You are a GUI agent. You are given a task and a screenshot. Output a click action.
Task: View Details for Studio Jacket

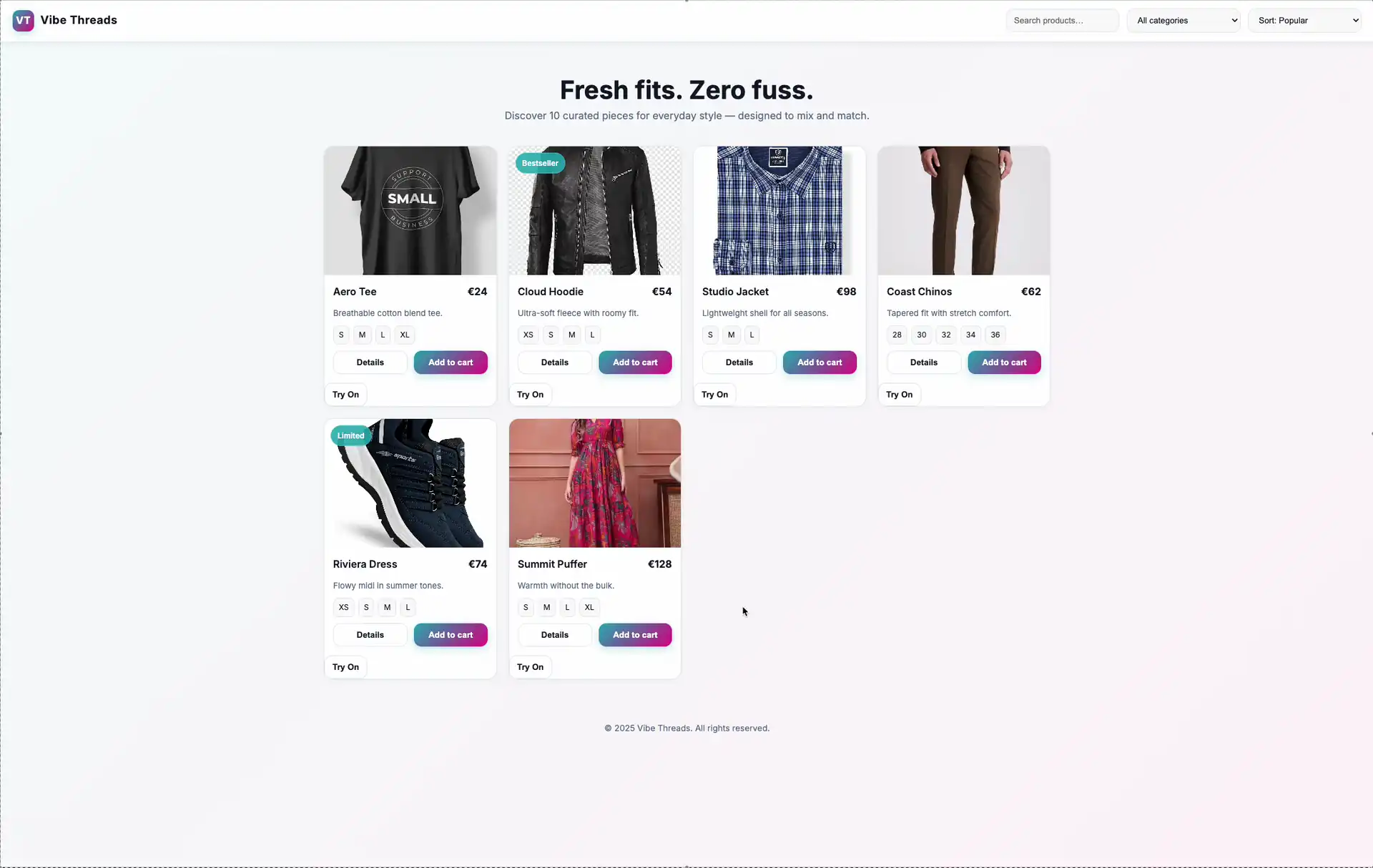[739, 363]
